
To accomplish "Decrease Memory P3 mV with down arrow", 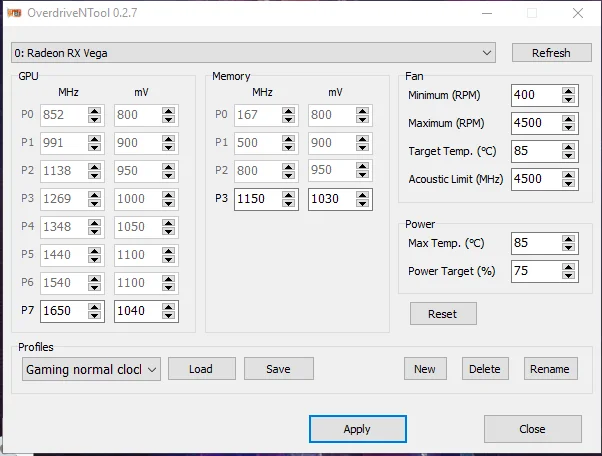I will (362, 204).
